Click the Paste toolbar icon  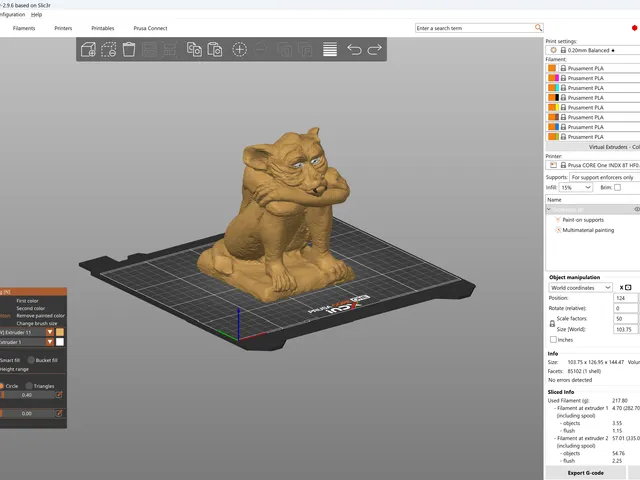click(x=215, y=49)
